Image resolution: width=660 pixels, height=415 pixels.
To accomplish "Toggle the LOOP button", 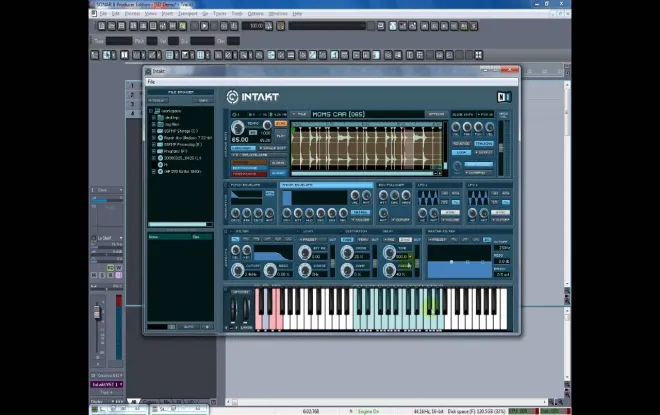I will [461, 152].
